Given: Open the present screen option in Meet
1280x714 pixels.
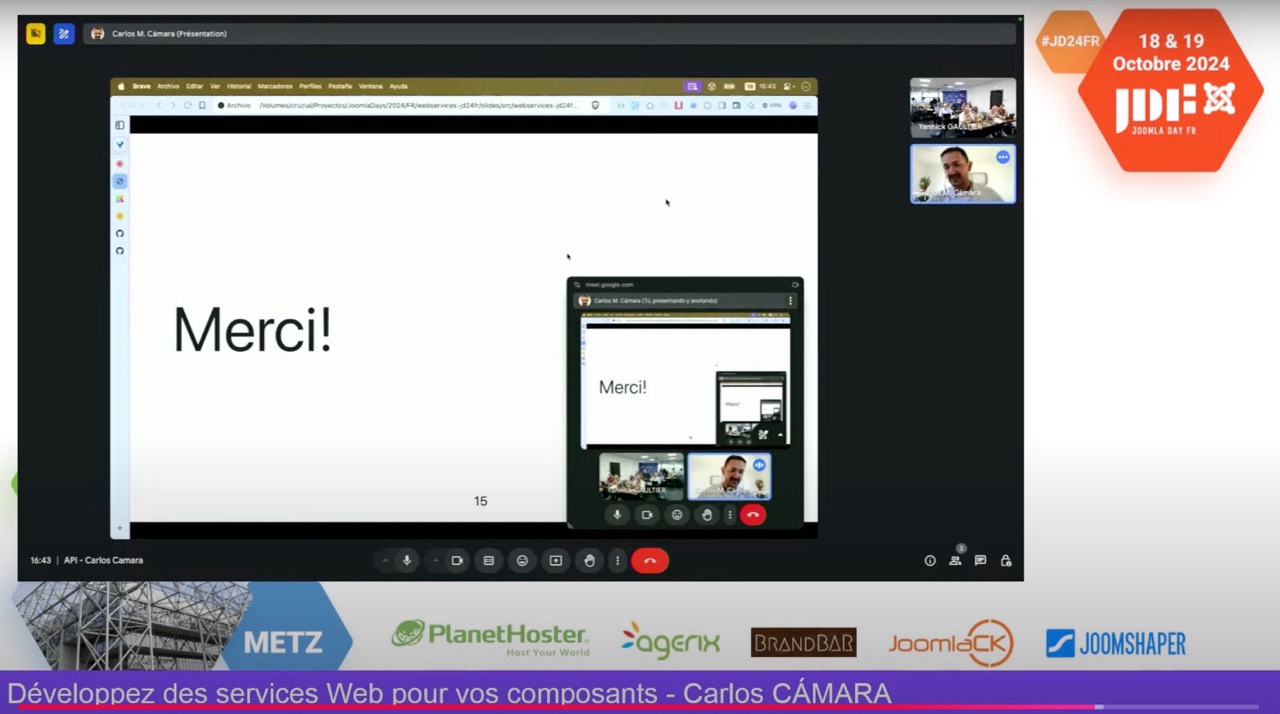Looking at the screenshot, I should [555, 560].
